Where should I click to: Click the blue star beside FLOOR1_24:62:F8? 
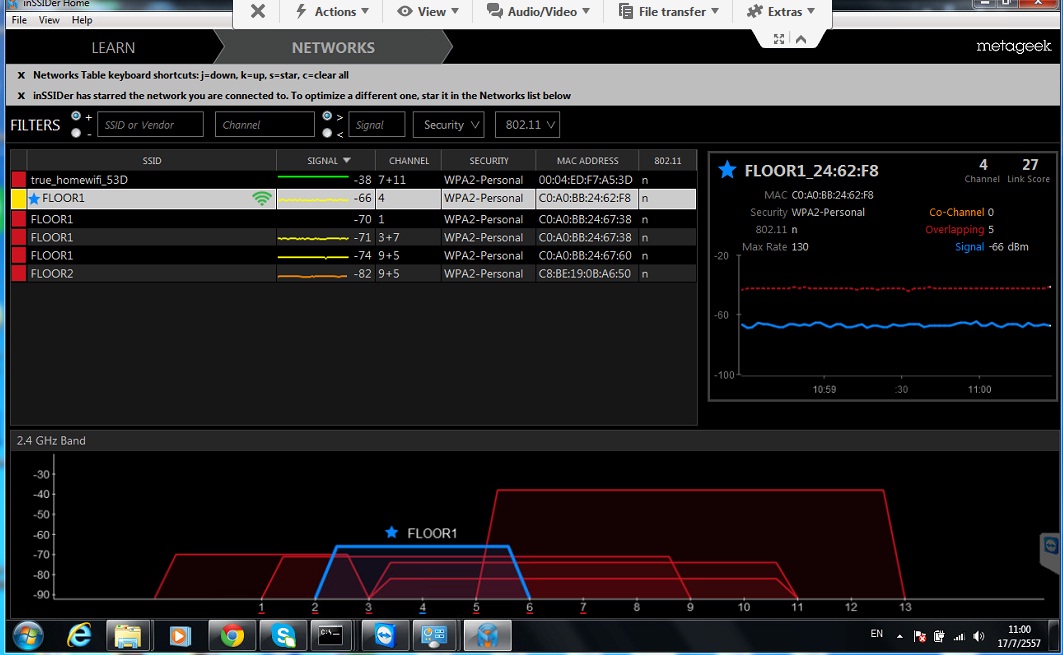pyautogui.click(x=727, y=170)
